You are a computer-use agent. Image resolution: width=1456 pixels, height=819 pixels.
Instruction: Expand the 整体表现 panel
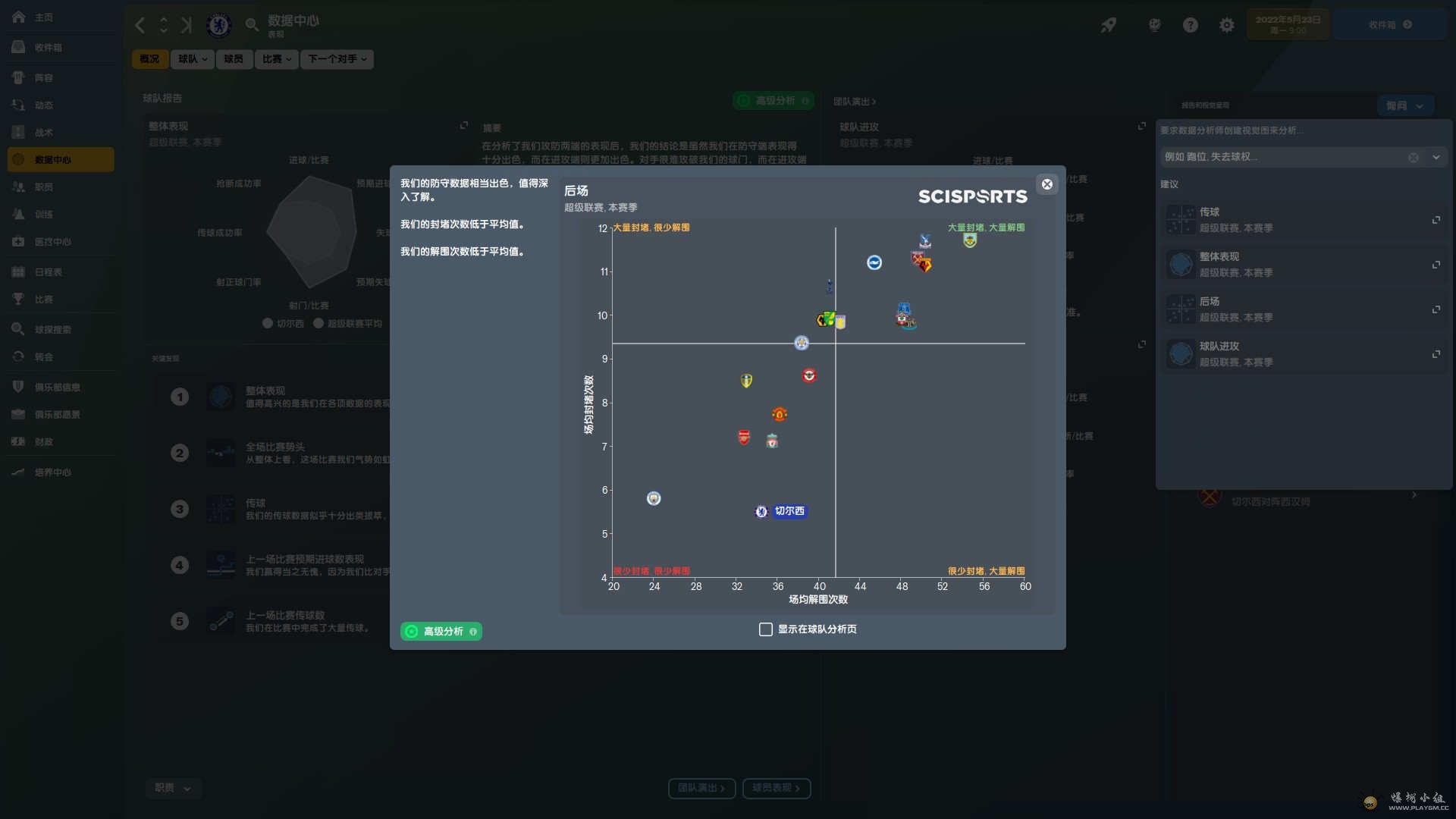pyautogui.click(x=463, y=125)
